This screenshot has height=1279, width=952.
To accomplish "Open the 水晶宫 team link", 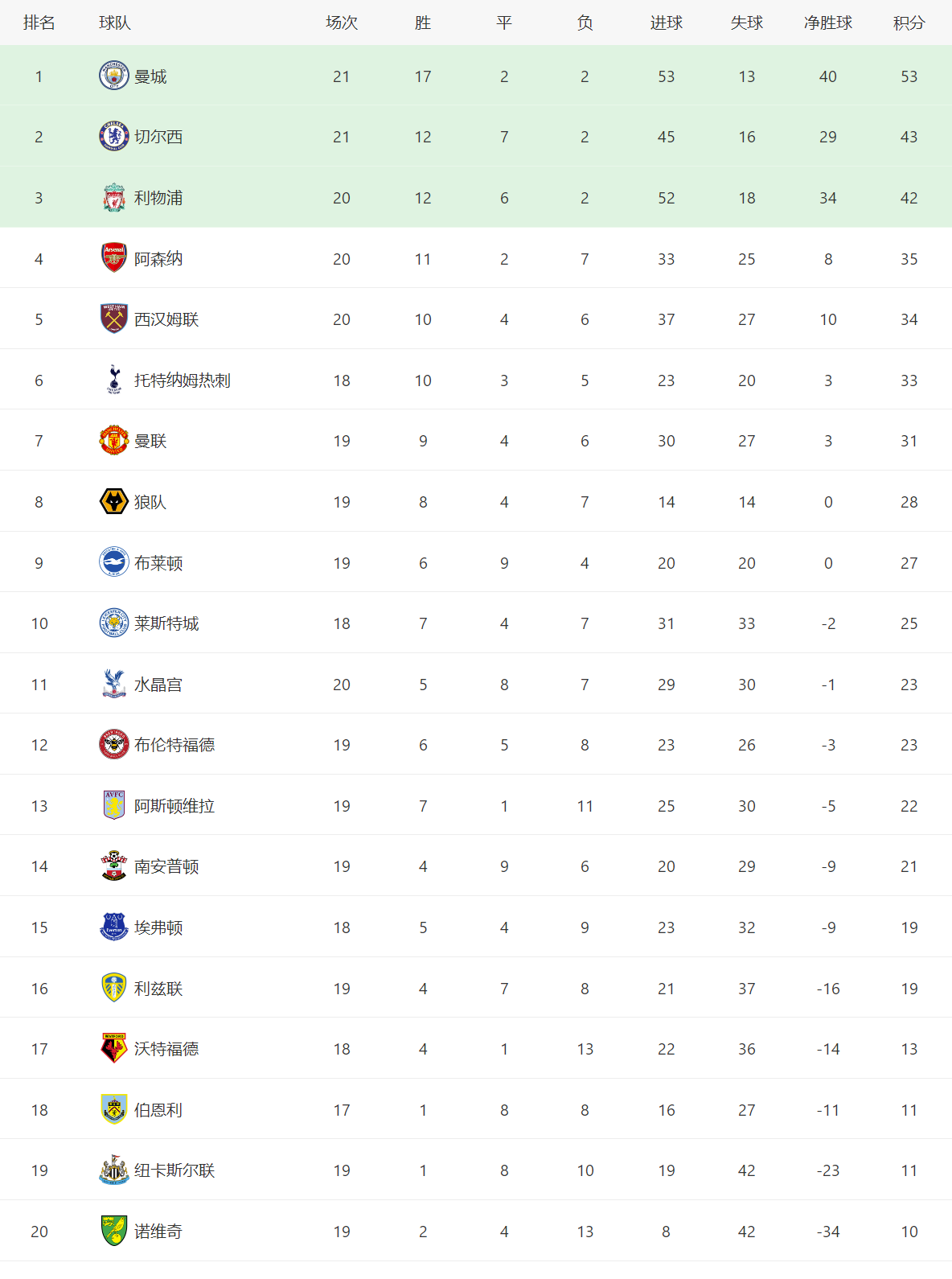I will (x=158, y=685).
